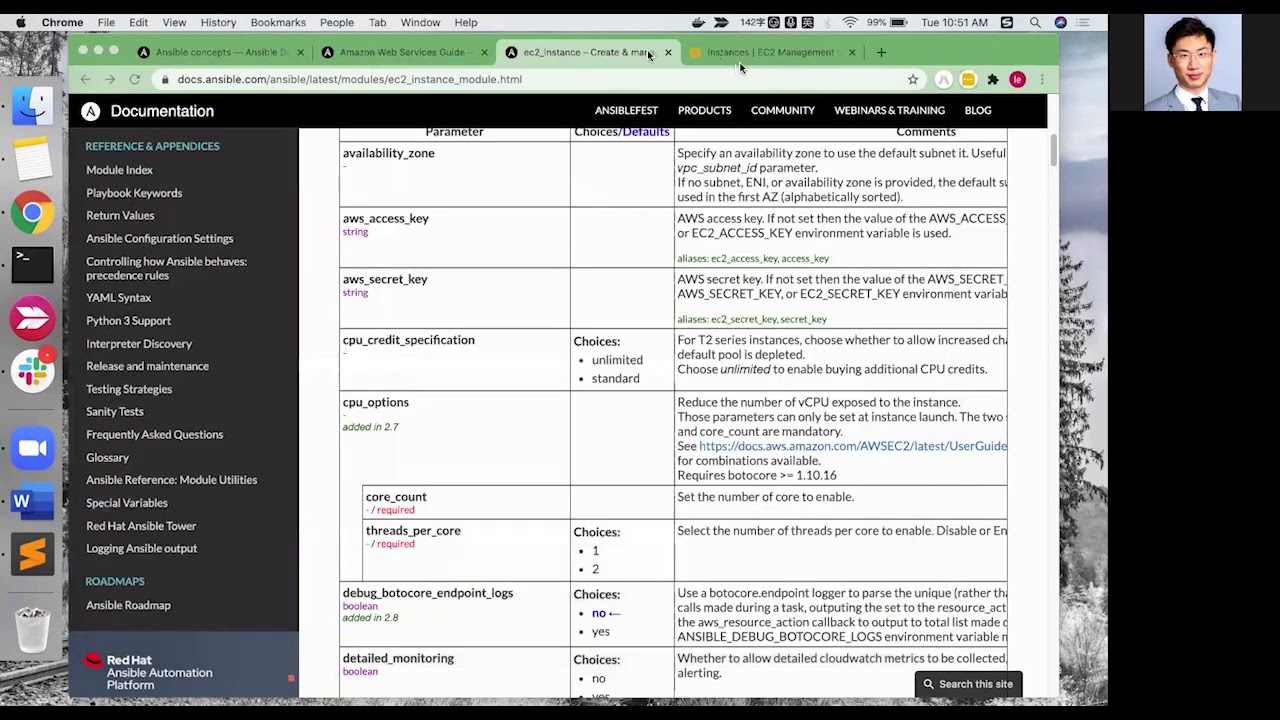1280x720 pixels.
Task: Open the Apple menu
Action: 19,22
